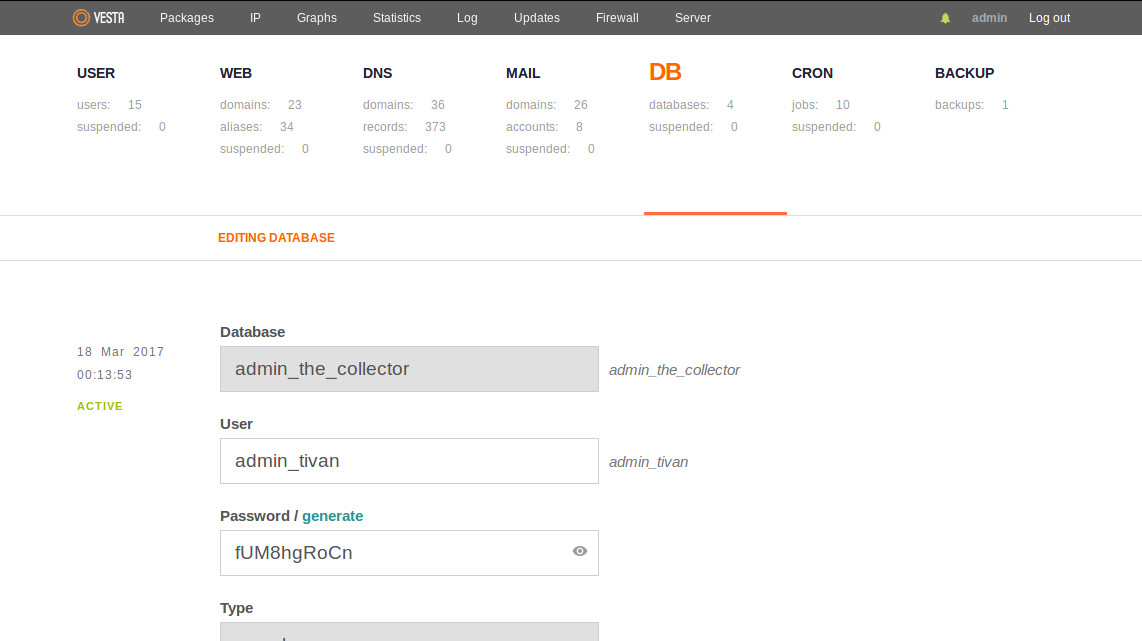Click the User field with admin_tivan

pos(409,461)
